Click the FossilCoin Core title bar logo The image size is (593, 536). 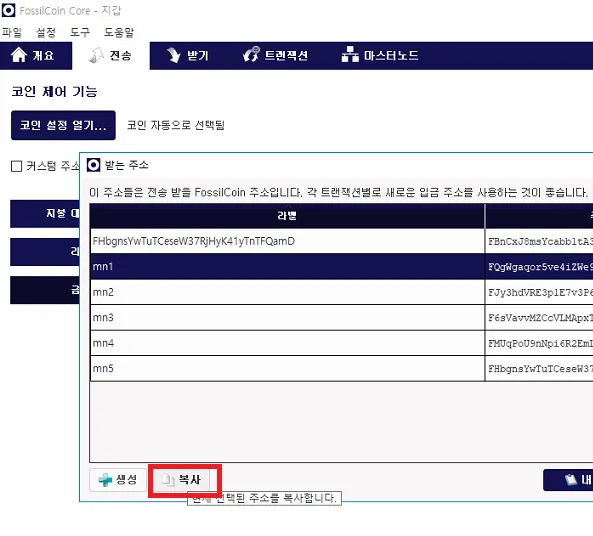pos(9,10)
